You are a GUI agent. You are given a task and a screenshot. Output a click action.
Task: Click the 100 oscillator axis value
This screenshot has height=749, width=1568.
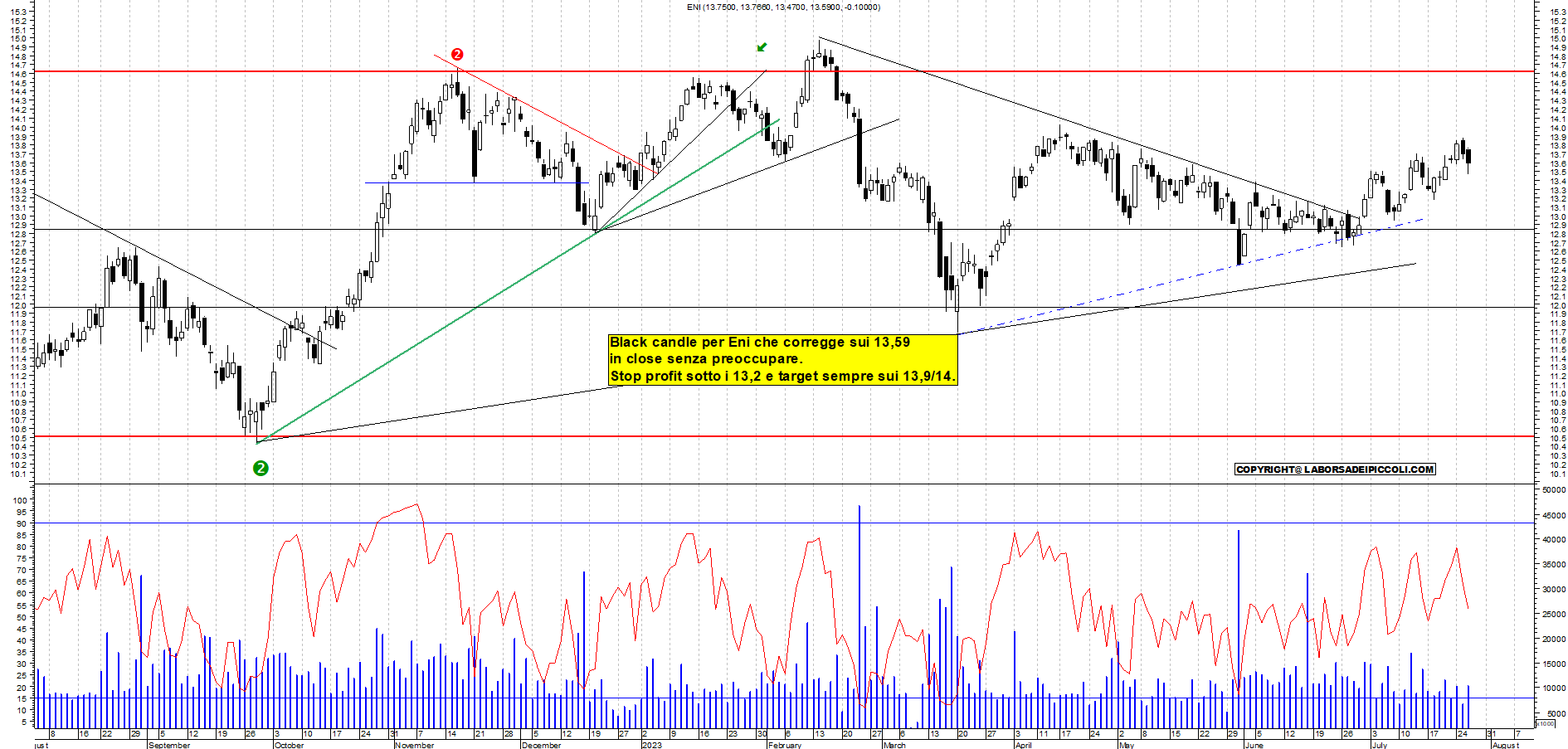(x=20, y=500)
